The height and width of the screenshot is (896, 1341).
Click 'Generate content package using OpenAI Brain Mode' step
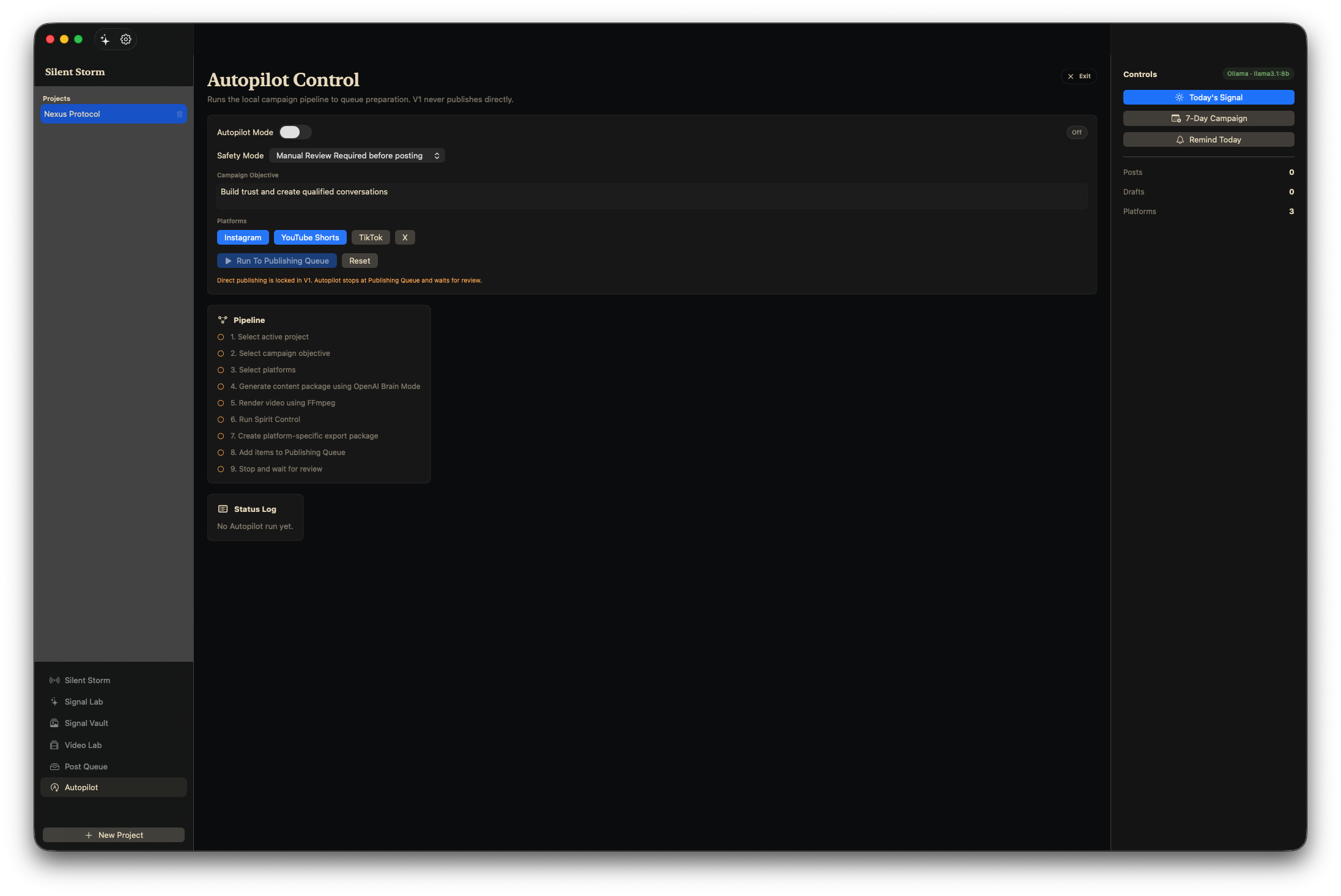(x=325, y=387)
